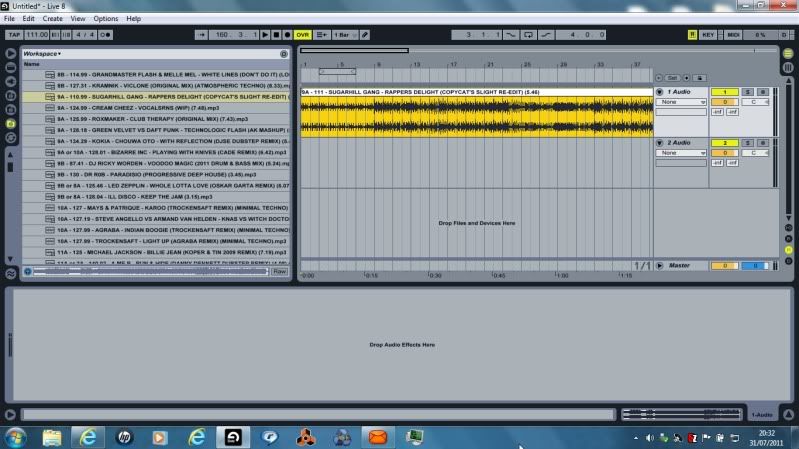Image resolution: width=799 pixels, height=449 pixels.
Task: Solo the 1 Audio track
Action: coord(749,92)
